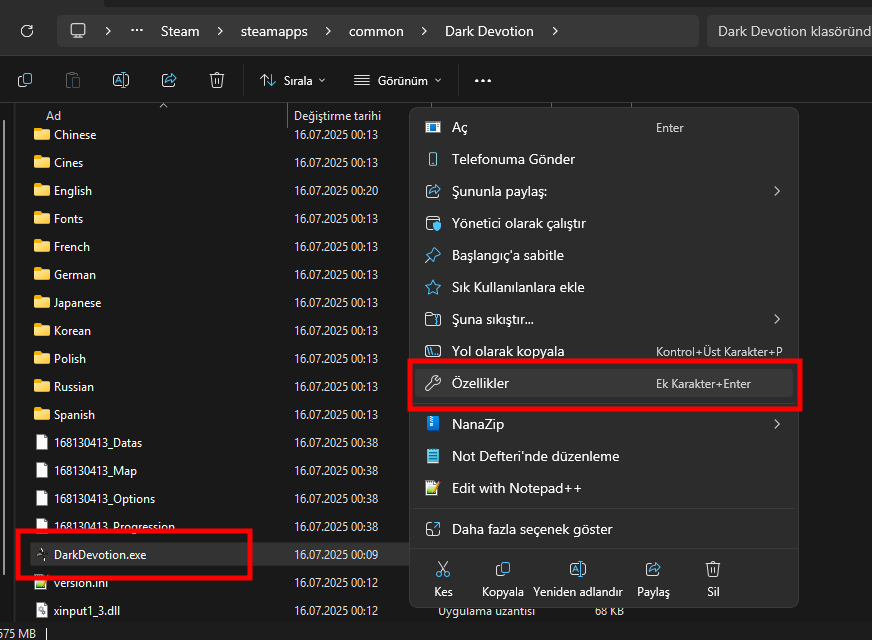The width and height of the screenshot is (872, 640).
Task: Click the This PC monitor icon in breadcrumb
Action: pyautogui.click(x=78, y=31)
